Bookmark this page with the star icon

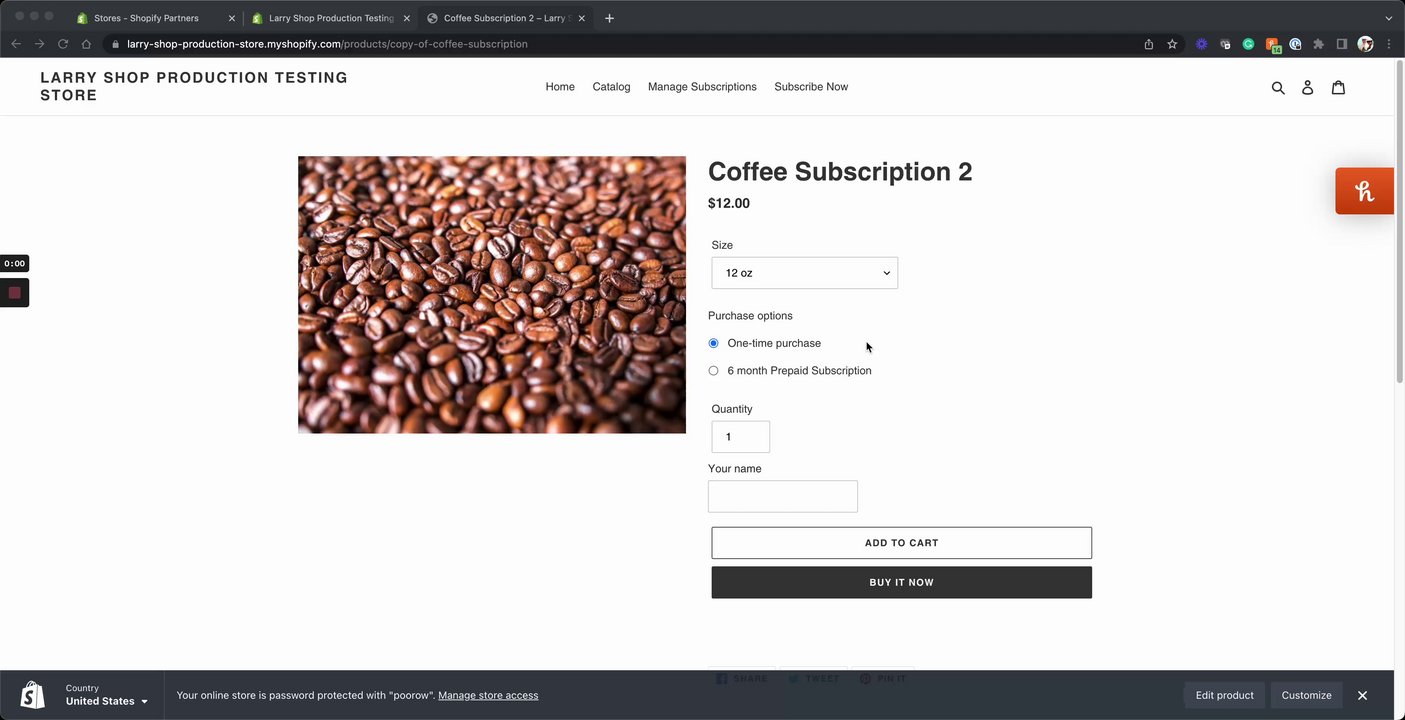(x=1172, y=44)
